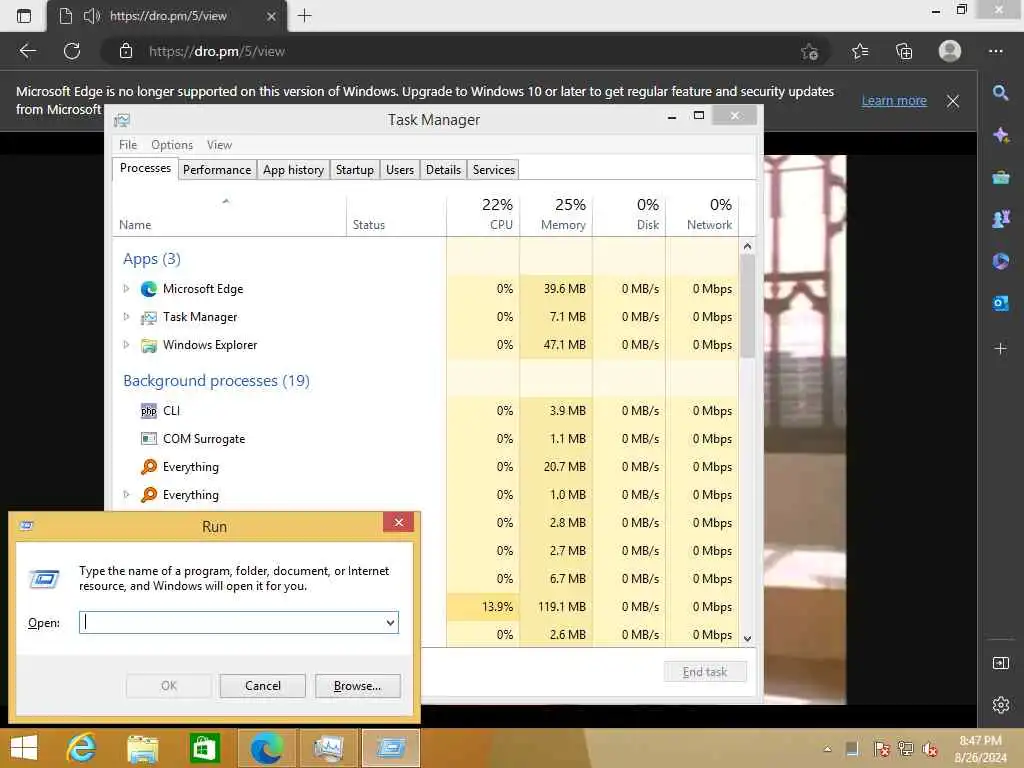Open the sidebar search icon
Screen dimensions: 1024x768
pos(1000,93)
